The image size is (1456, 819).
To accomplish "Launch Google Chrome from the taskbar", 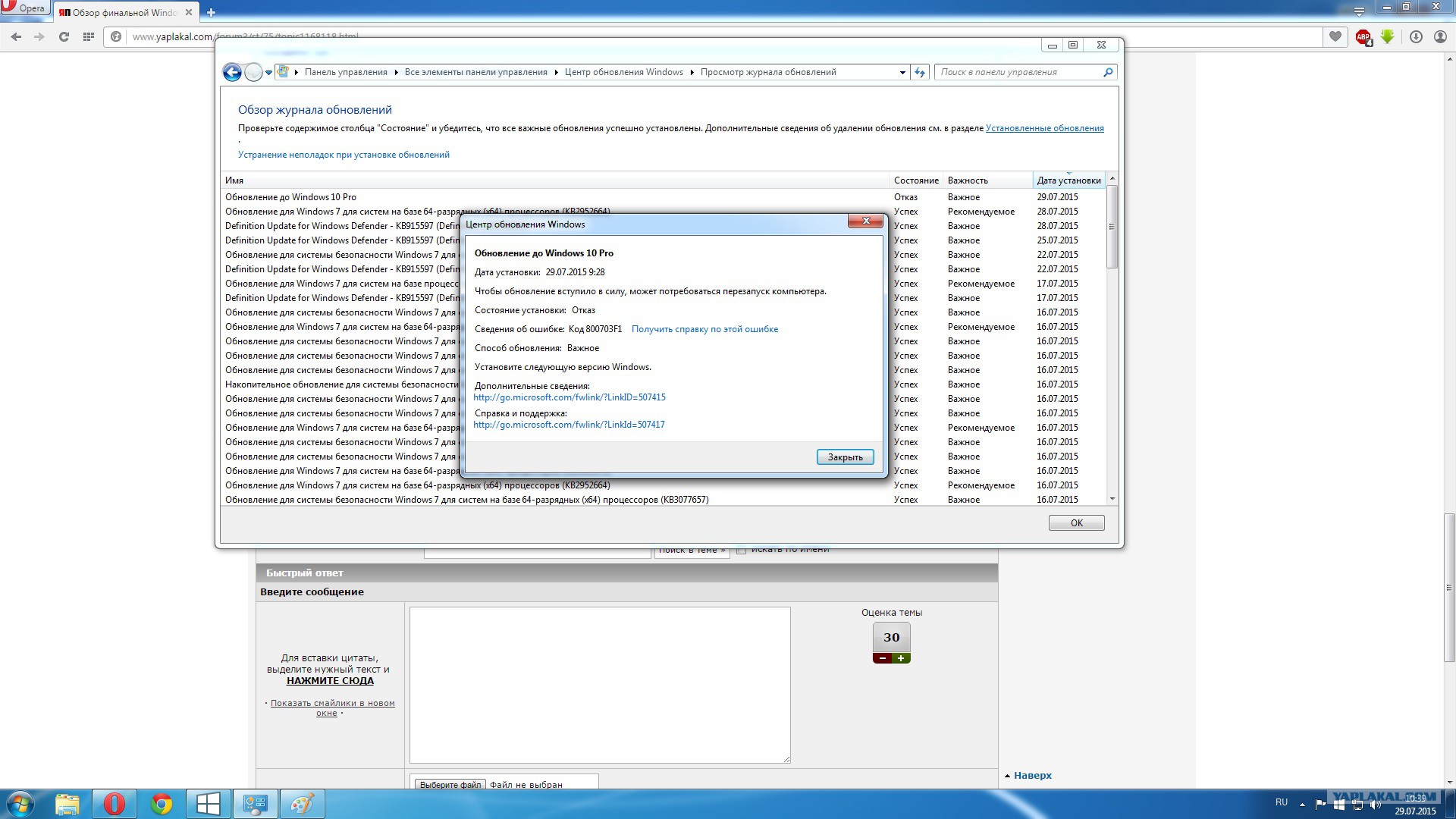I will point(162,804).
